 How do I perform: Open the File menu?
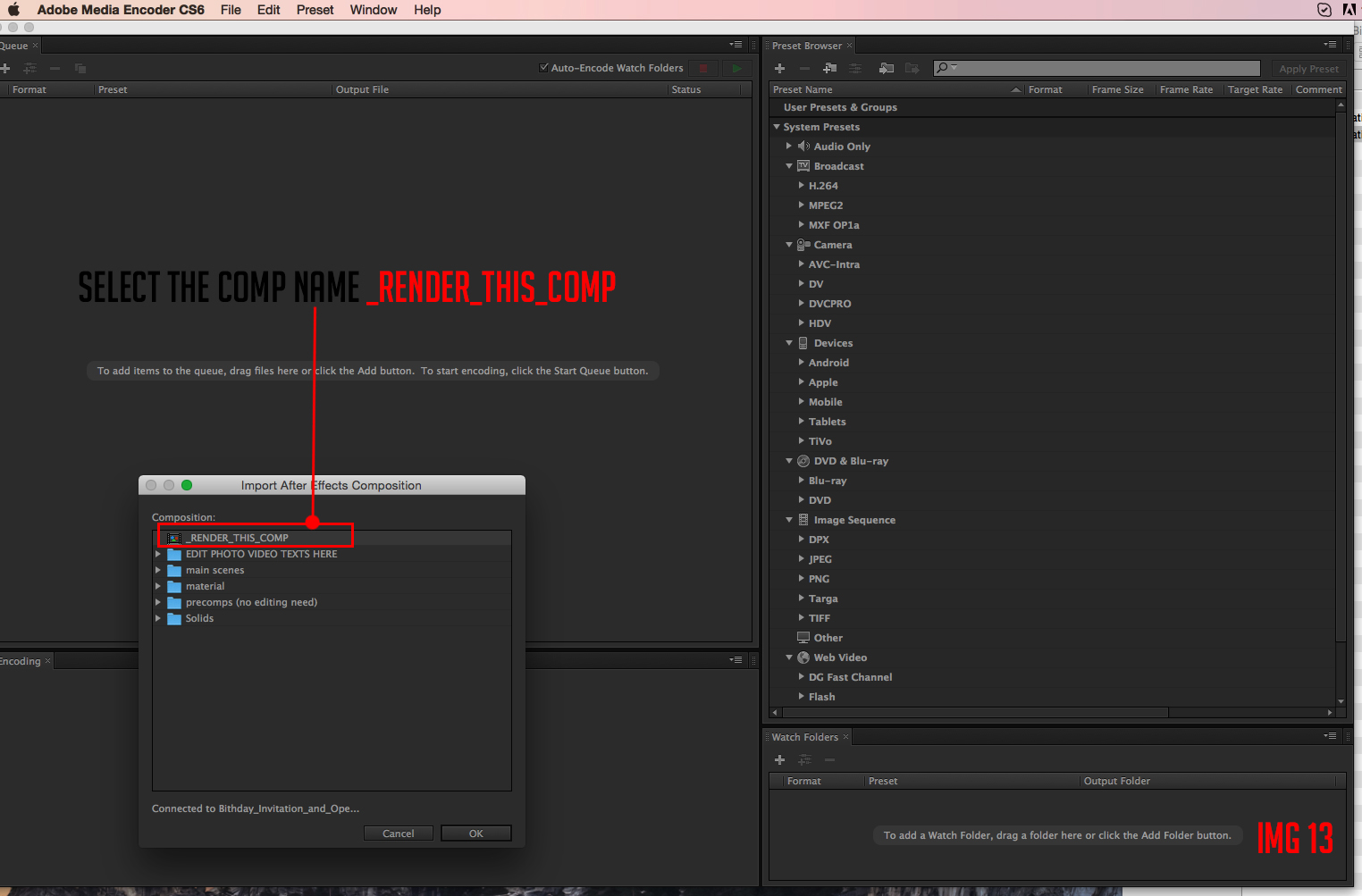(231, 10)
